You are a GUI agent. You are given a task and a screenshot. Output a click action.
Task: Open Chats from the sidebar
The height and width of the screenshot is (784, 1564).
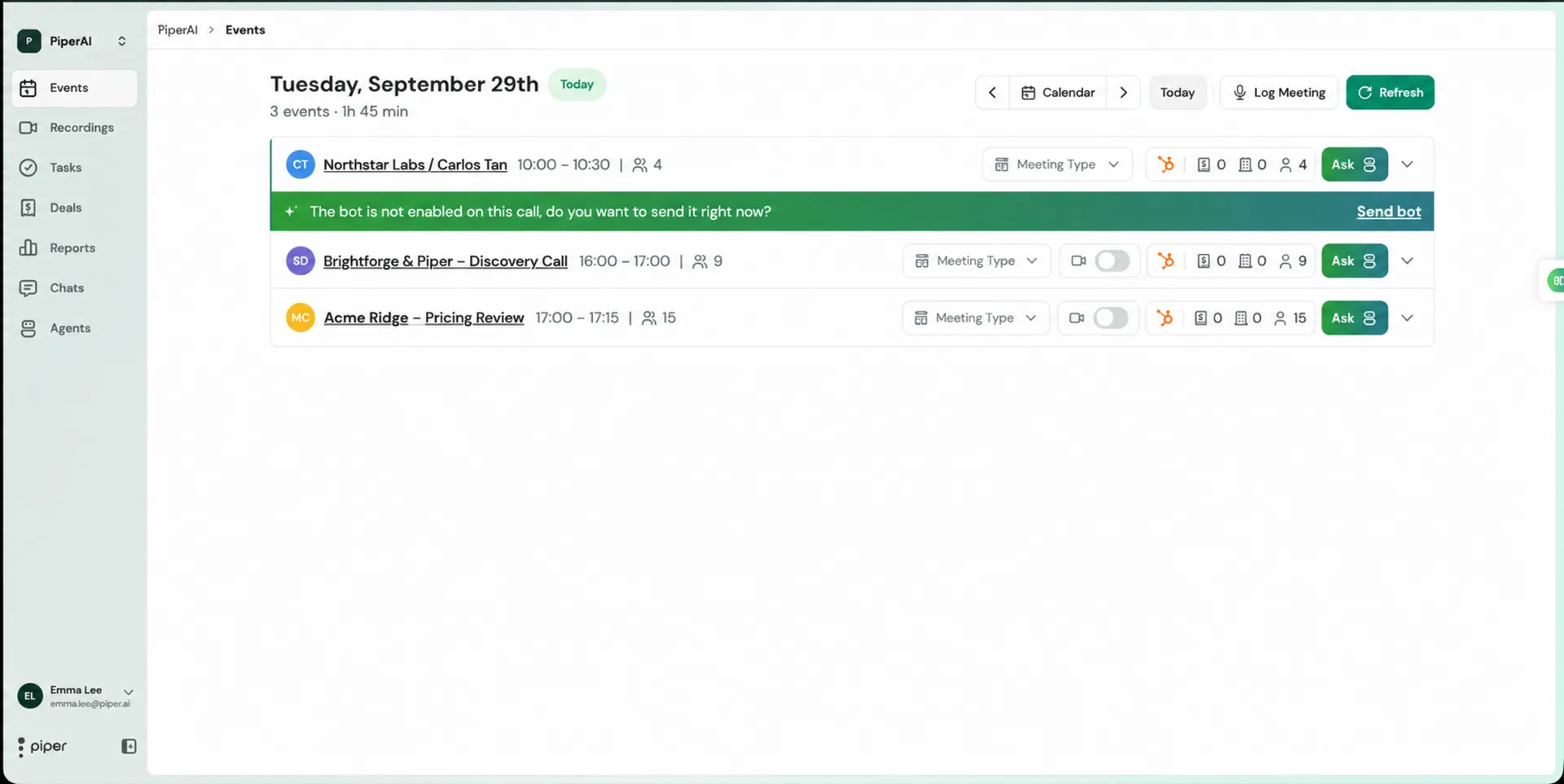74,288
